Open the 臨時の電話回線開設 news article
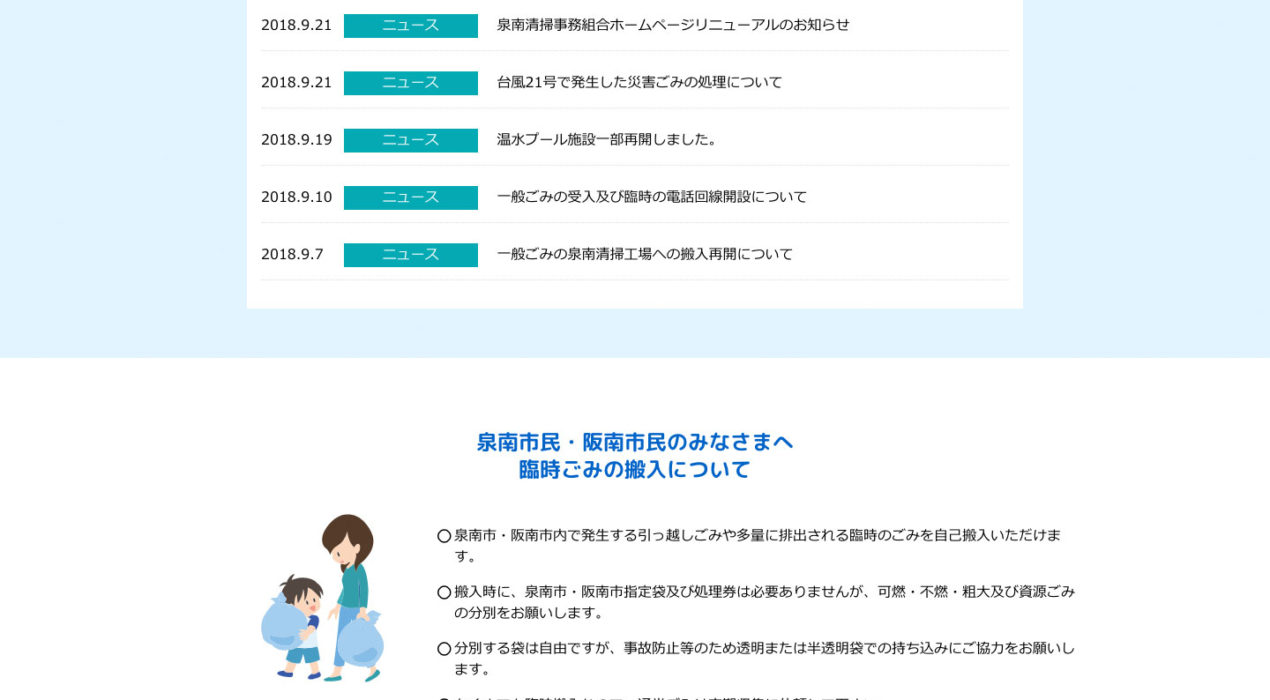Image resolution: width=1270 pixels, height=700 pixels. (651, 197)
